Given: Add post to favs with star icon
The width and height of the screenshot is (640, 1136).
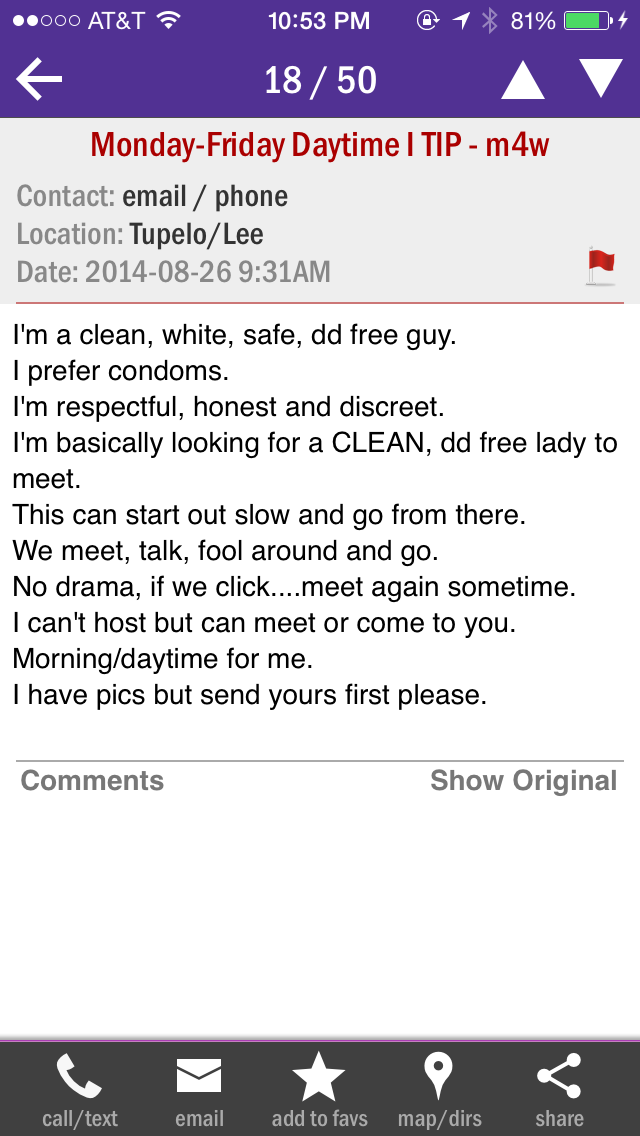Looking at the screenshot, I should [x=319, y=1076].
